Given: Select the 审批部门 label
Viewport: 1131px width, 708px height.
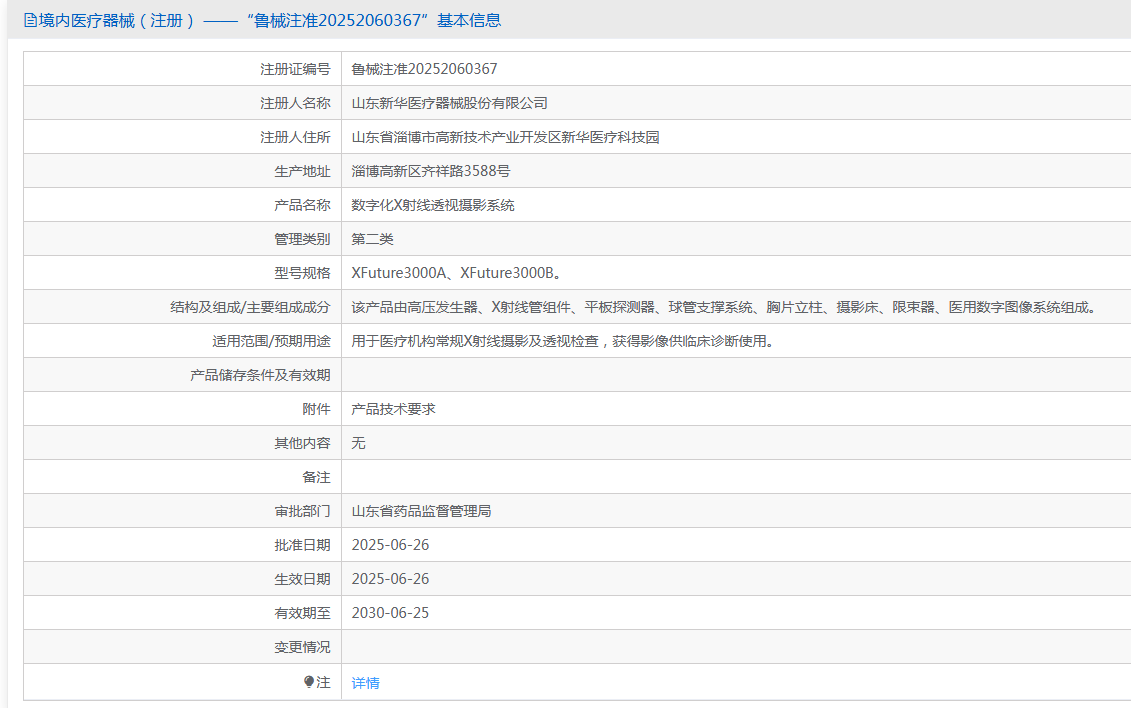Looking at the screenshot, I should click(302, 510).
